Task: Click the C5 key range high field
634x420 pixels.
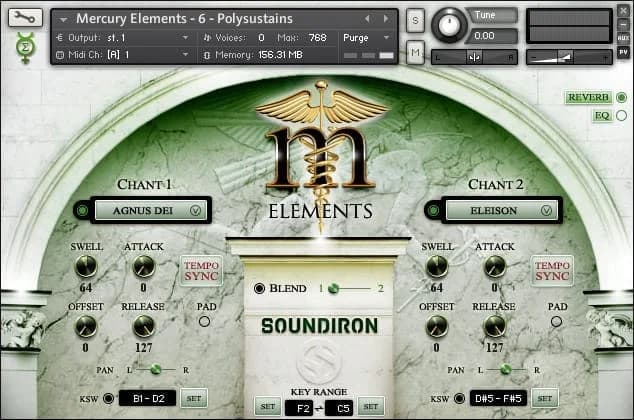Action: (340, 408)
